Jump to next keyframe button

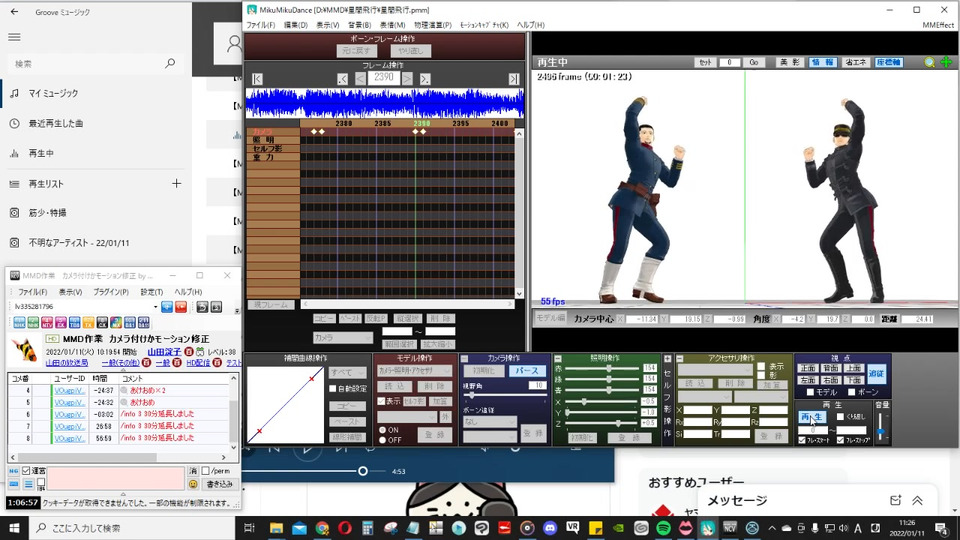pos(425,79)
